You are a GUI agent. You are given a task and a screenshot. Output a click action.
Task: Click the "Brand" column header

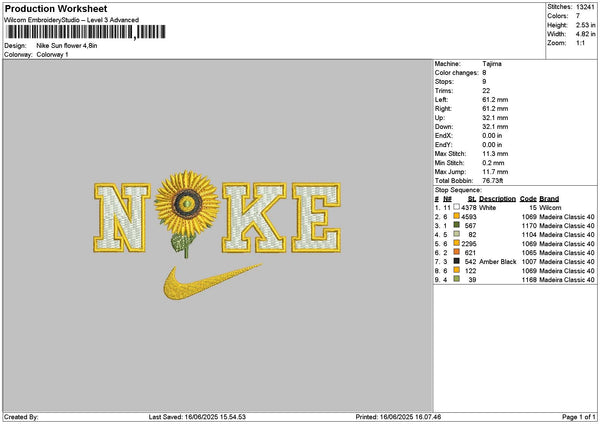(549, 199)
